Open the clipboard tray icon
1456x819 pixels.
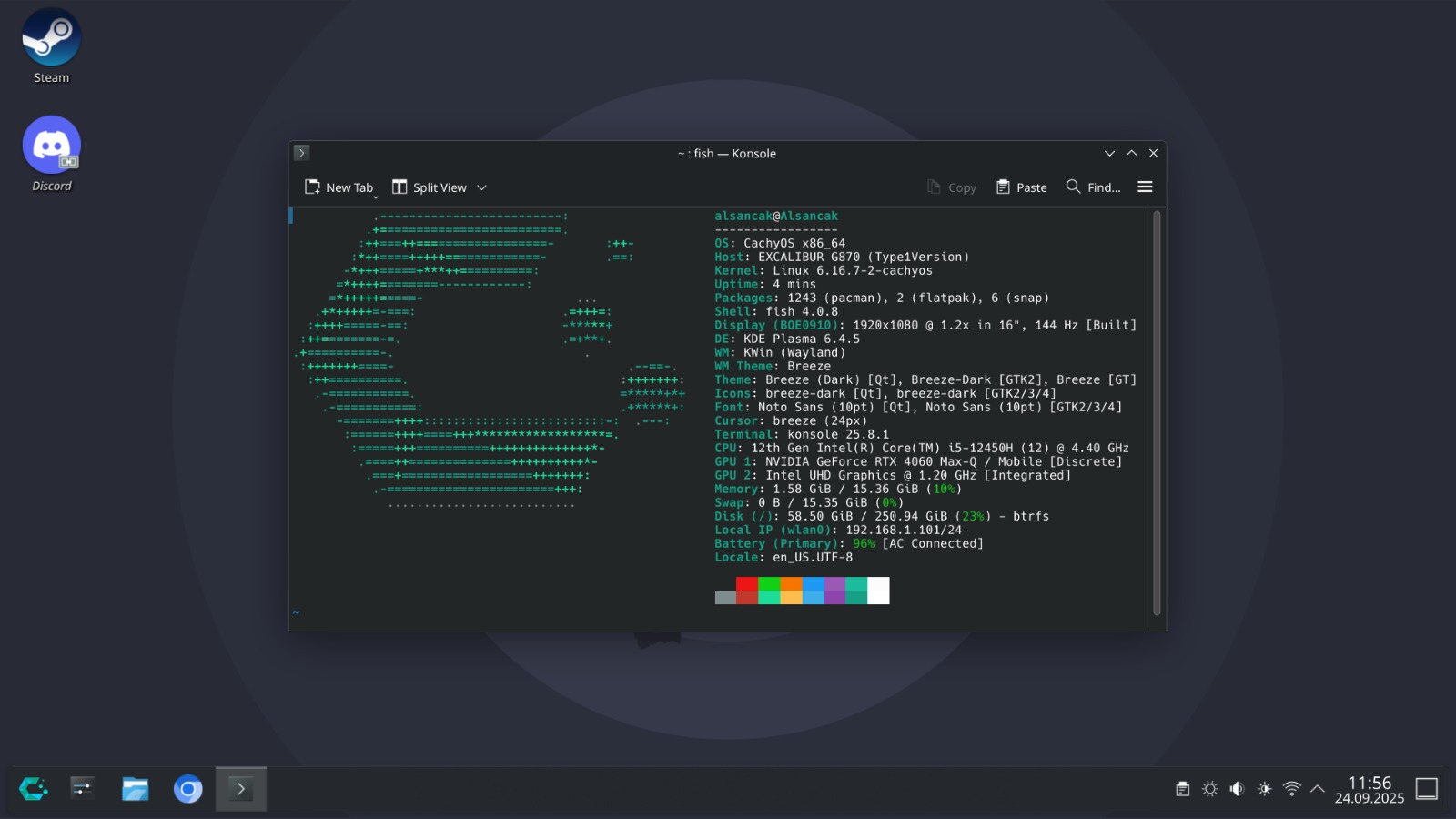[x=1182, y=789]
